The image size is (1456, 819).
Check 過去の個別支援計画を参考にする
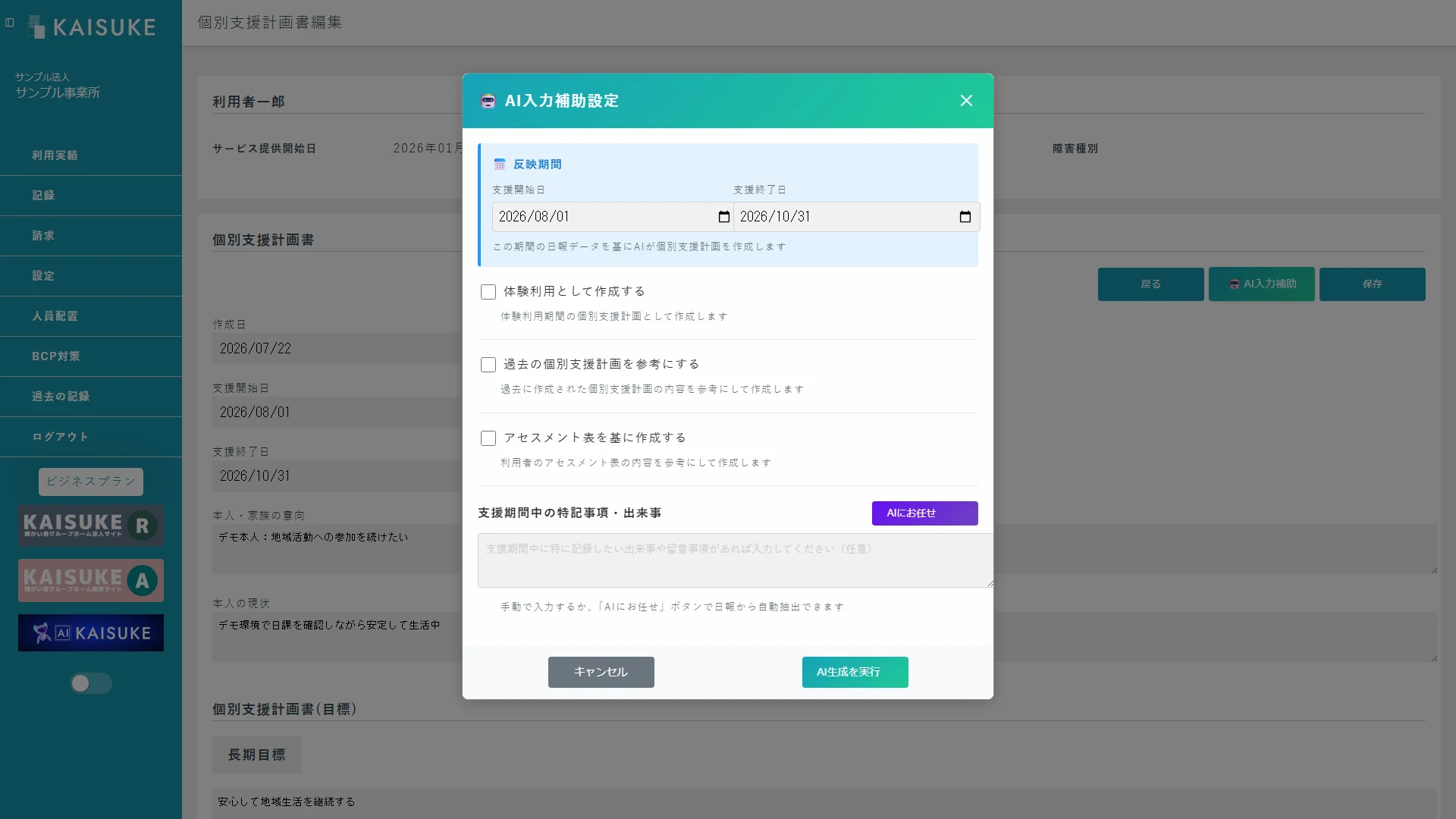coord(488,365)
